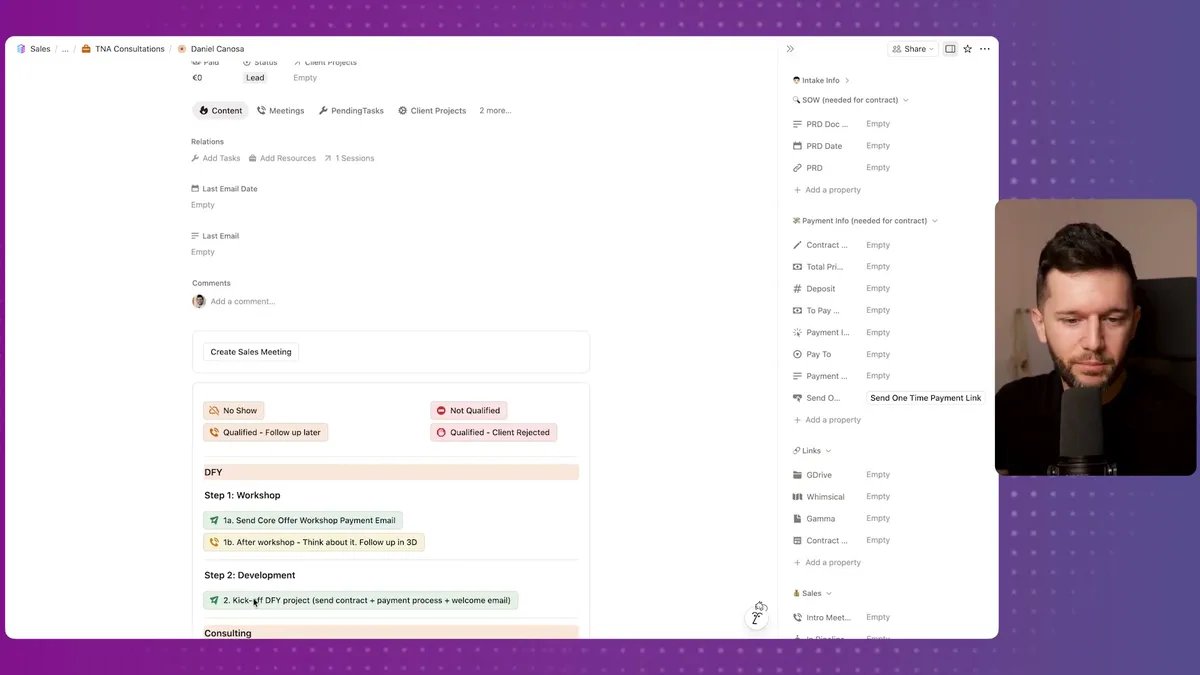Star the Daniel Canosa page as favorite
Image resolution: width=1200 pixels, height=675 pixels.
[x=967, y=48]
